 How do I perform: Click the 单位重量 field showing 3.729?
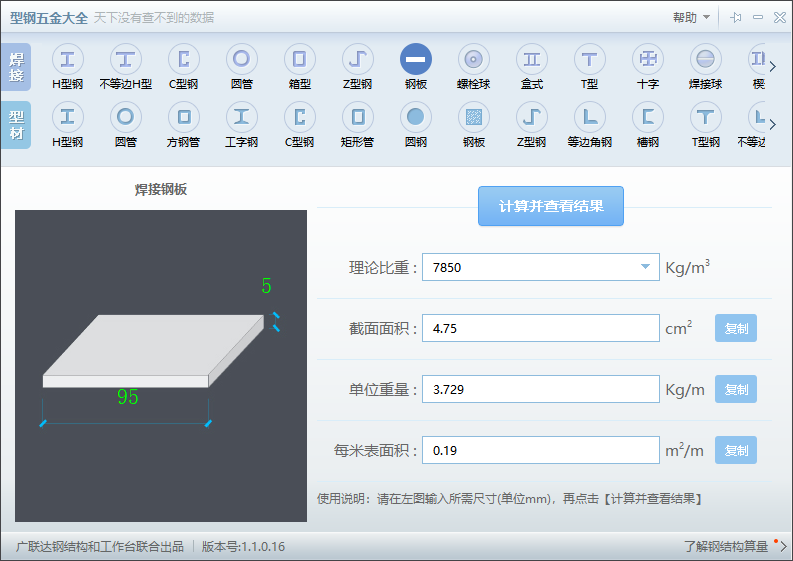pyautogui.click(x=541, y=389)
